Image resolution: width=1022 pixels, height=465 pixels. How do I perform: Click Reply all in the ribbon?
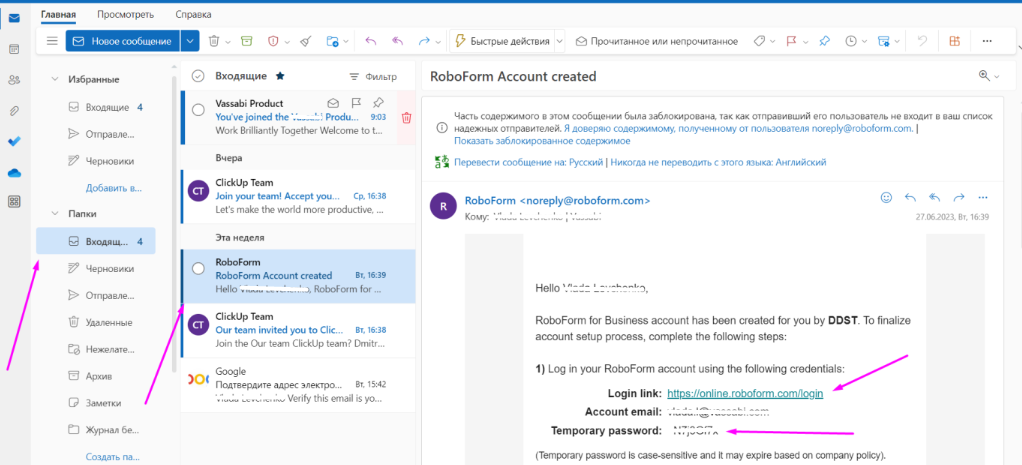(x=398, y=41)
